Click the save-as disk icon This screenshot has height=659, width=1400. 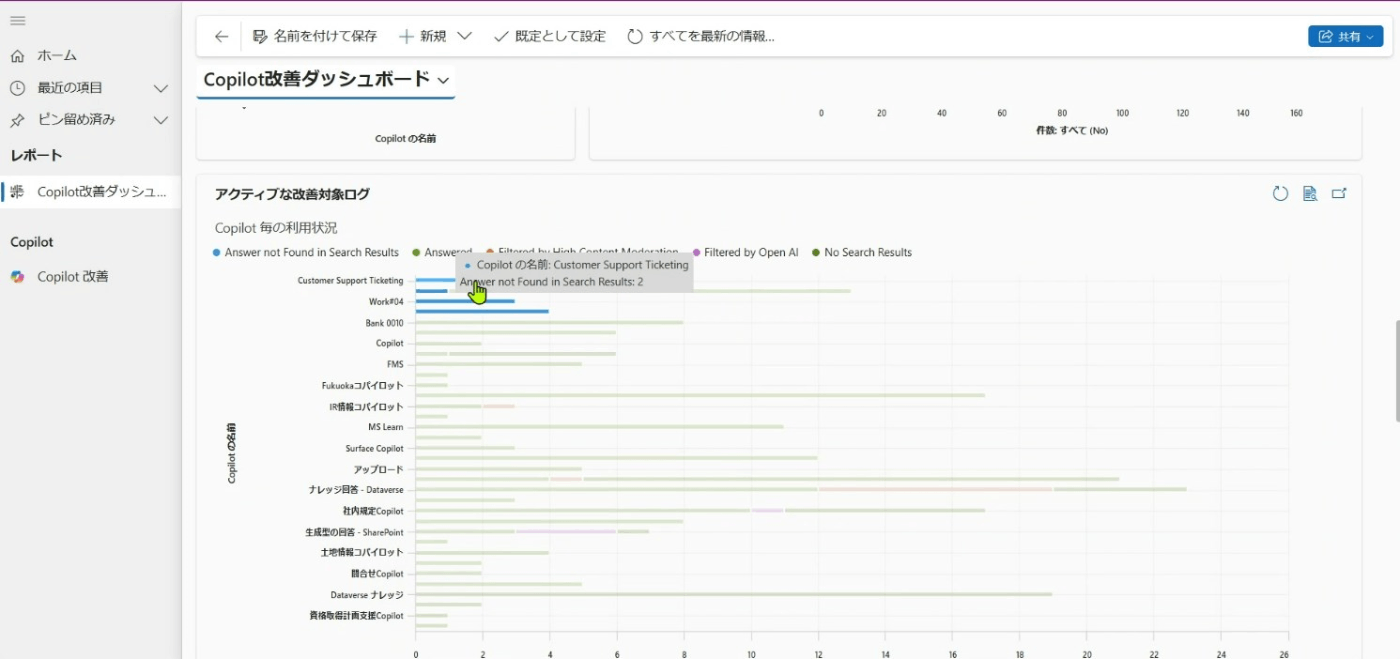click(x=260, y=36)
